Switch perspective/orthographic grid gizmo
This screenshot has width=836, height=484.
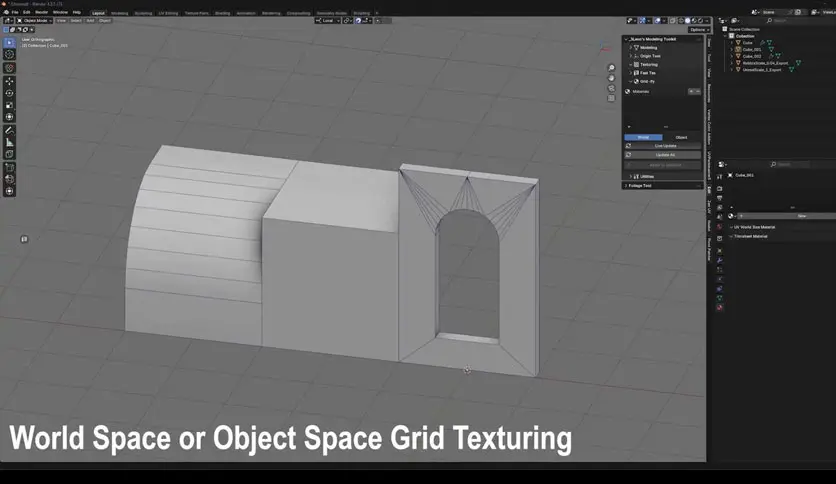point(612,98)
